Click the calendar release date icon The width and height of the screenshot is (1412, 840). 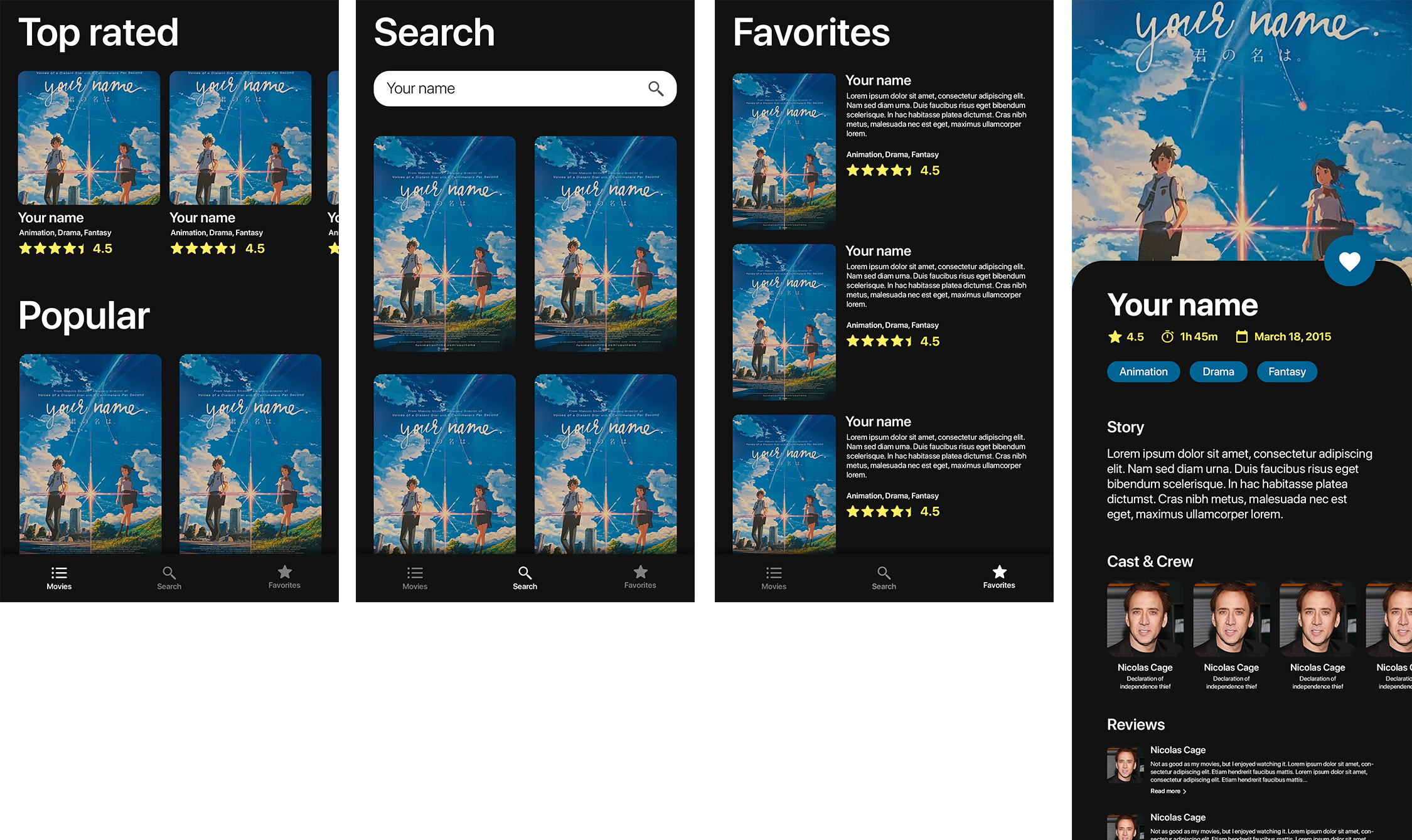[1241, 337]
